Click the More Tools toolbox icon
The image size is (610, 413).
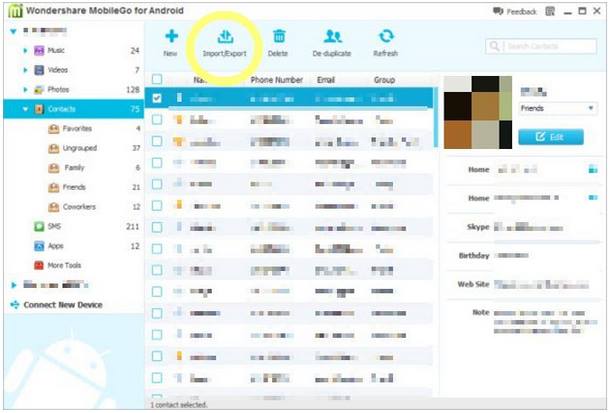tap(39, 266)
